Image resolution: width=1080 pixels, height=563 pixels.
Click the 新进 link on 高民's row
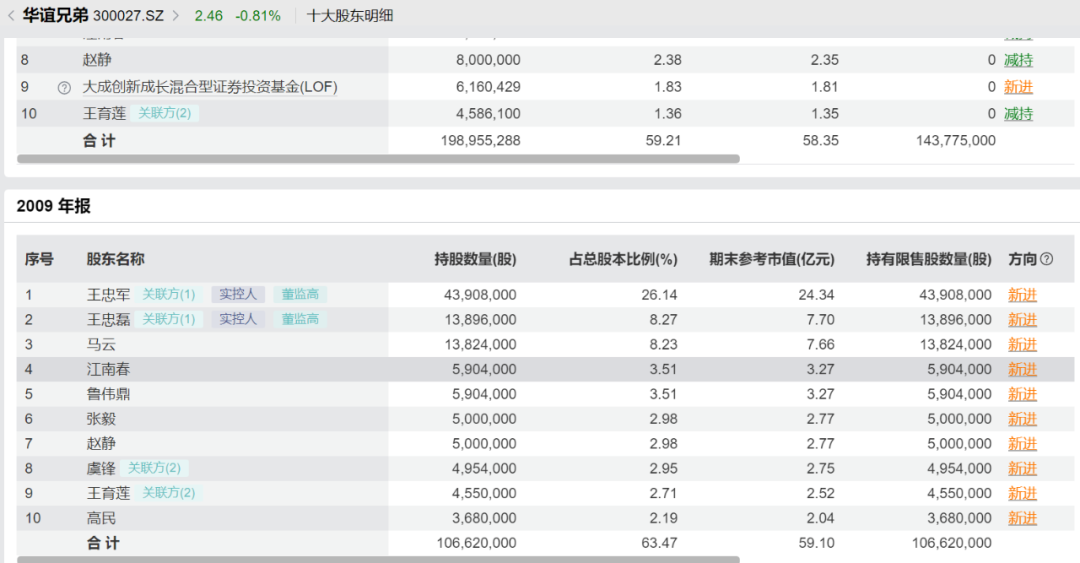tap(1022, 518)
